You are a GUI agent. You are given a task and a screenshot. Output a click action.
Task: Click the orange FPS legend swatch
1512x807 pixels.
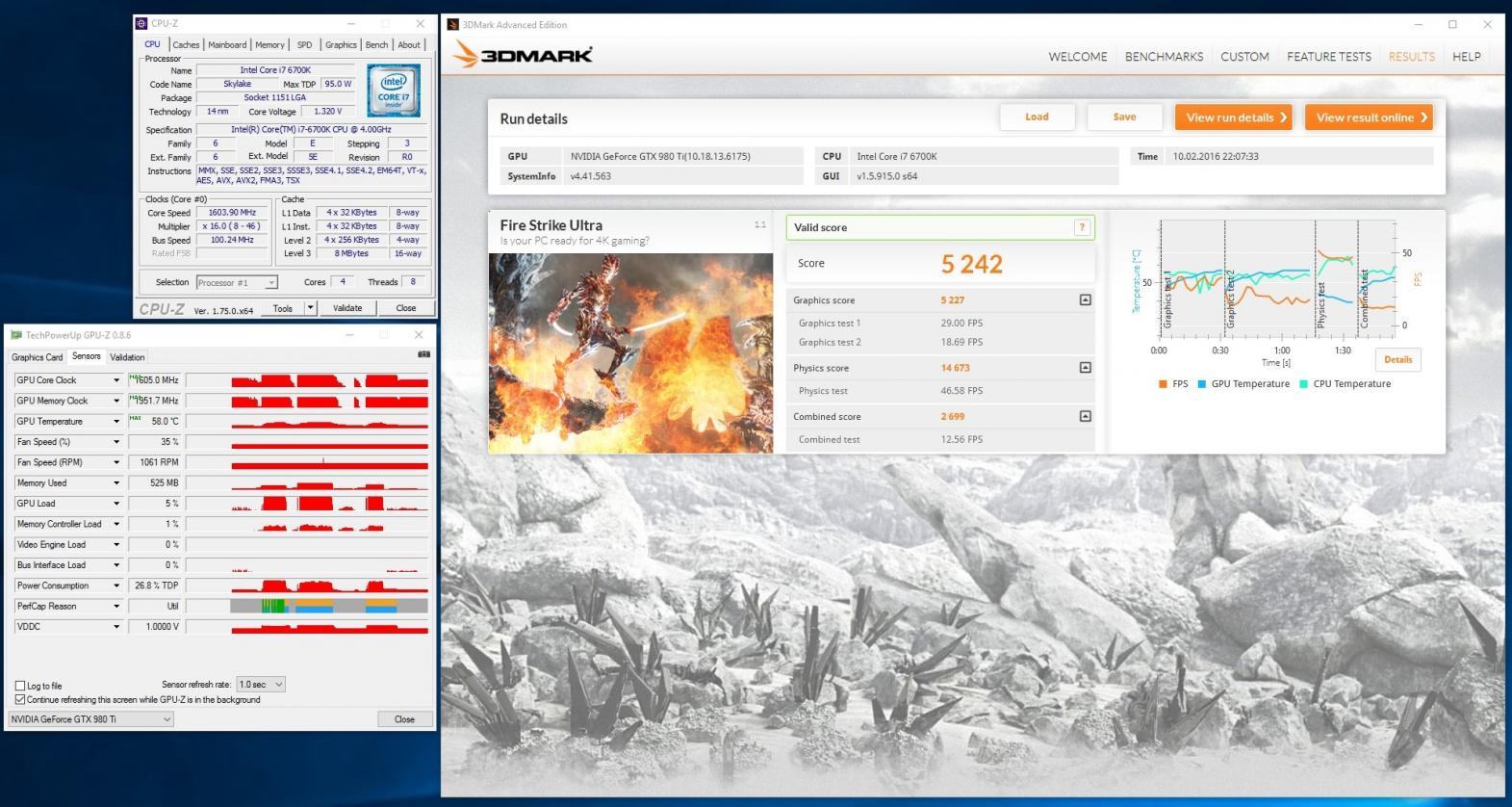coord(1163,384)
